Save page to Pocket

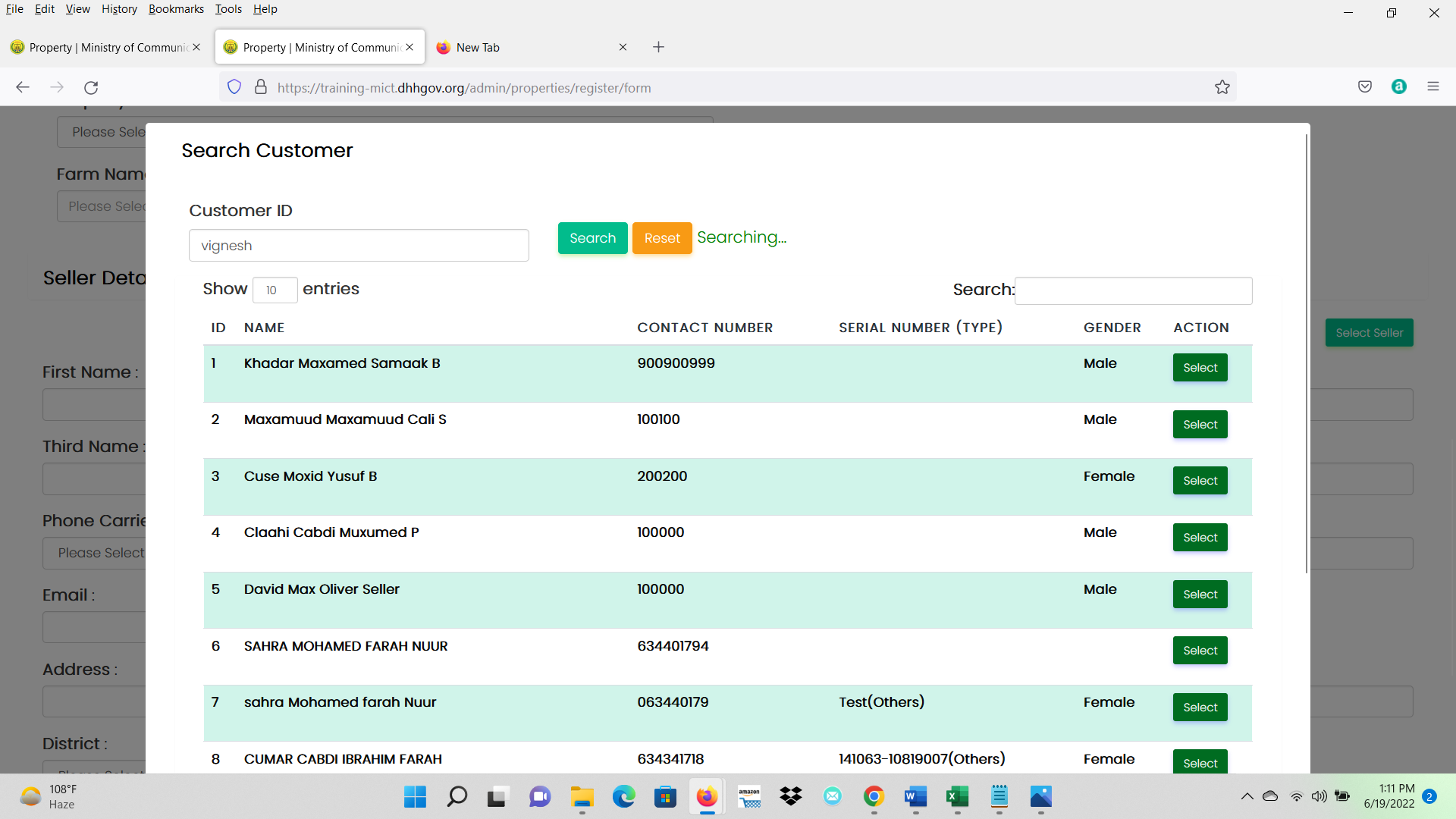pos(1365,86)
